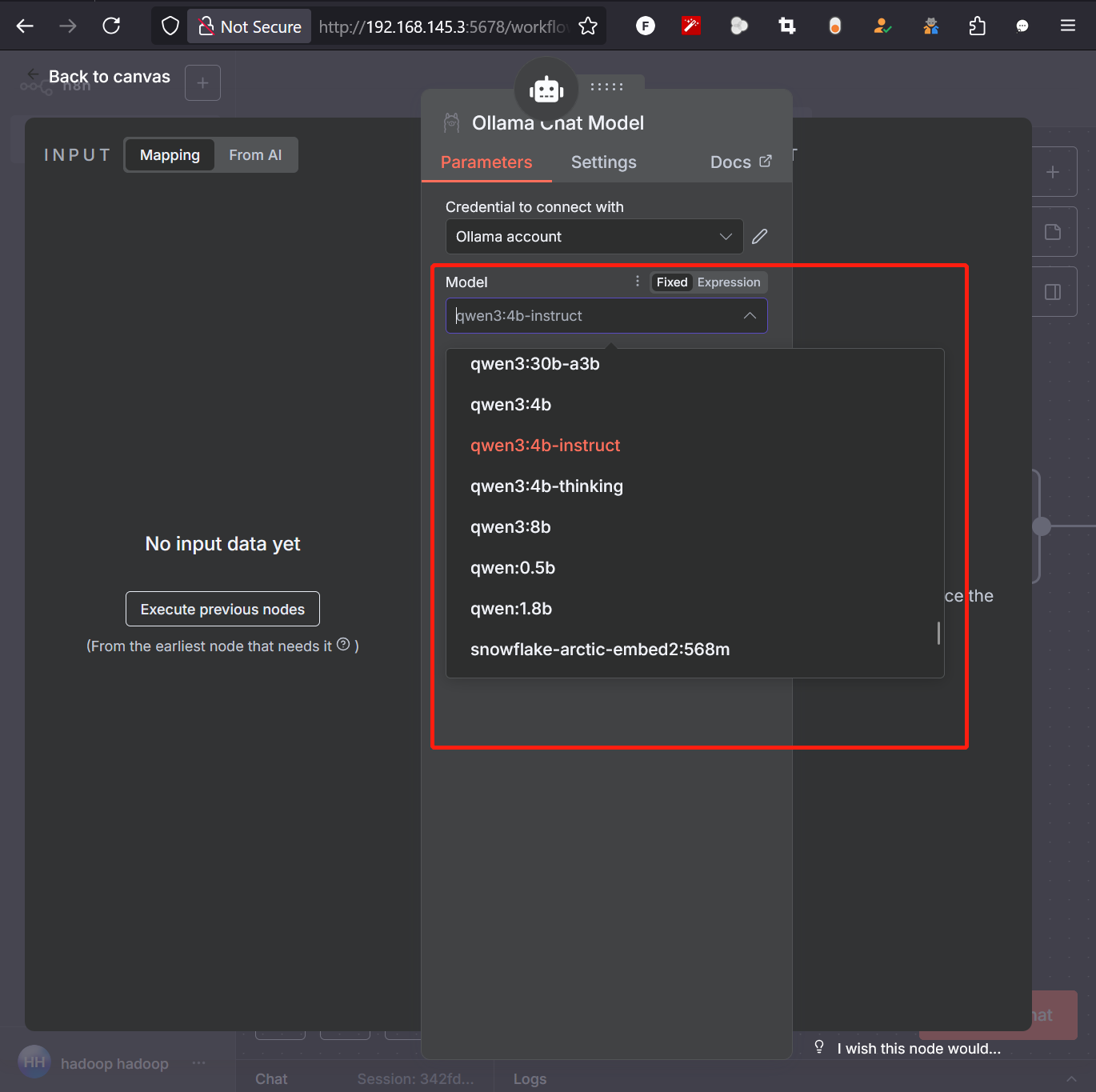Click the sticky note icon in right sidebar
Image resolution: width=1096 pixels, height=1092 pixels.
click(1053, 232)
